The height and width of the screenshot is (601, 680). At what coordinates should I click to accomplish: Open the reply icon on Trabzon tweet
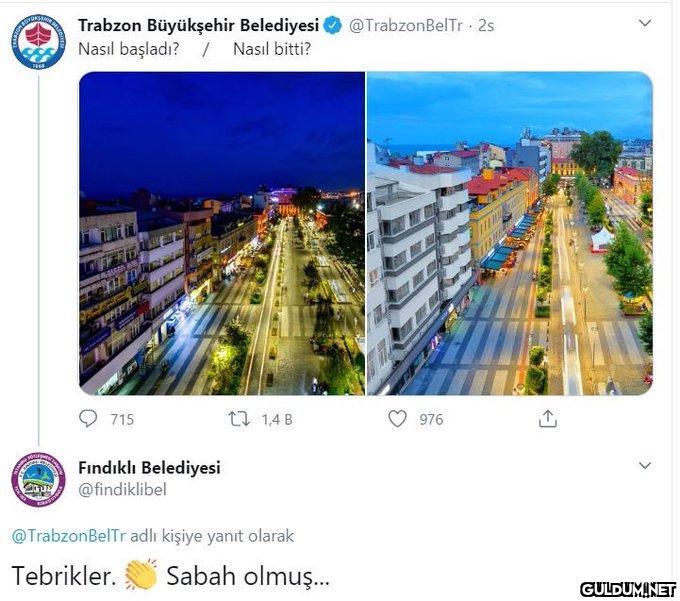coord(88,419)
